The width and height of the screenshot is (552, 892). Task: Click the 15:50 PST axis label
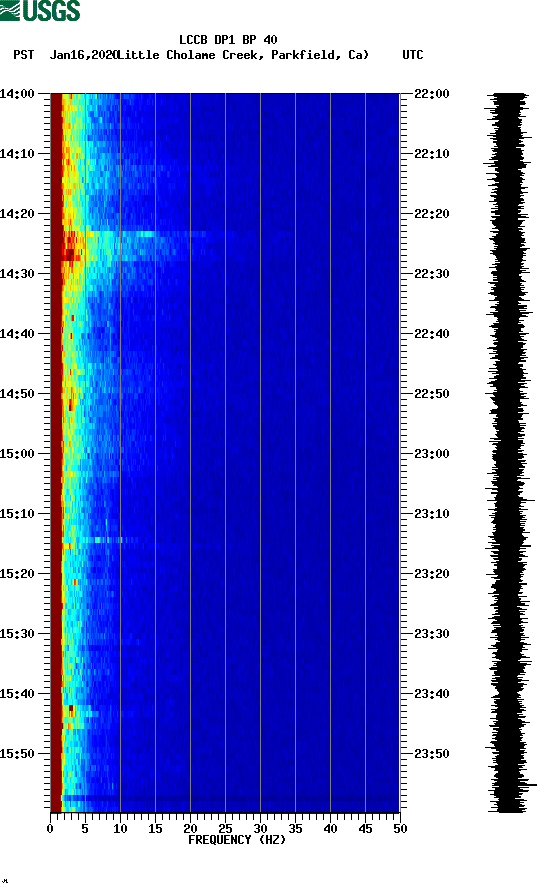pos(17,754)
